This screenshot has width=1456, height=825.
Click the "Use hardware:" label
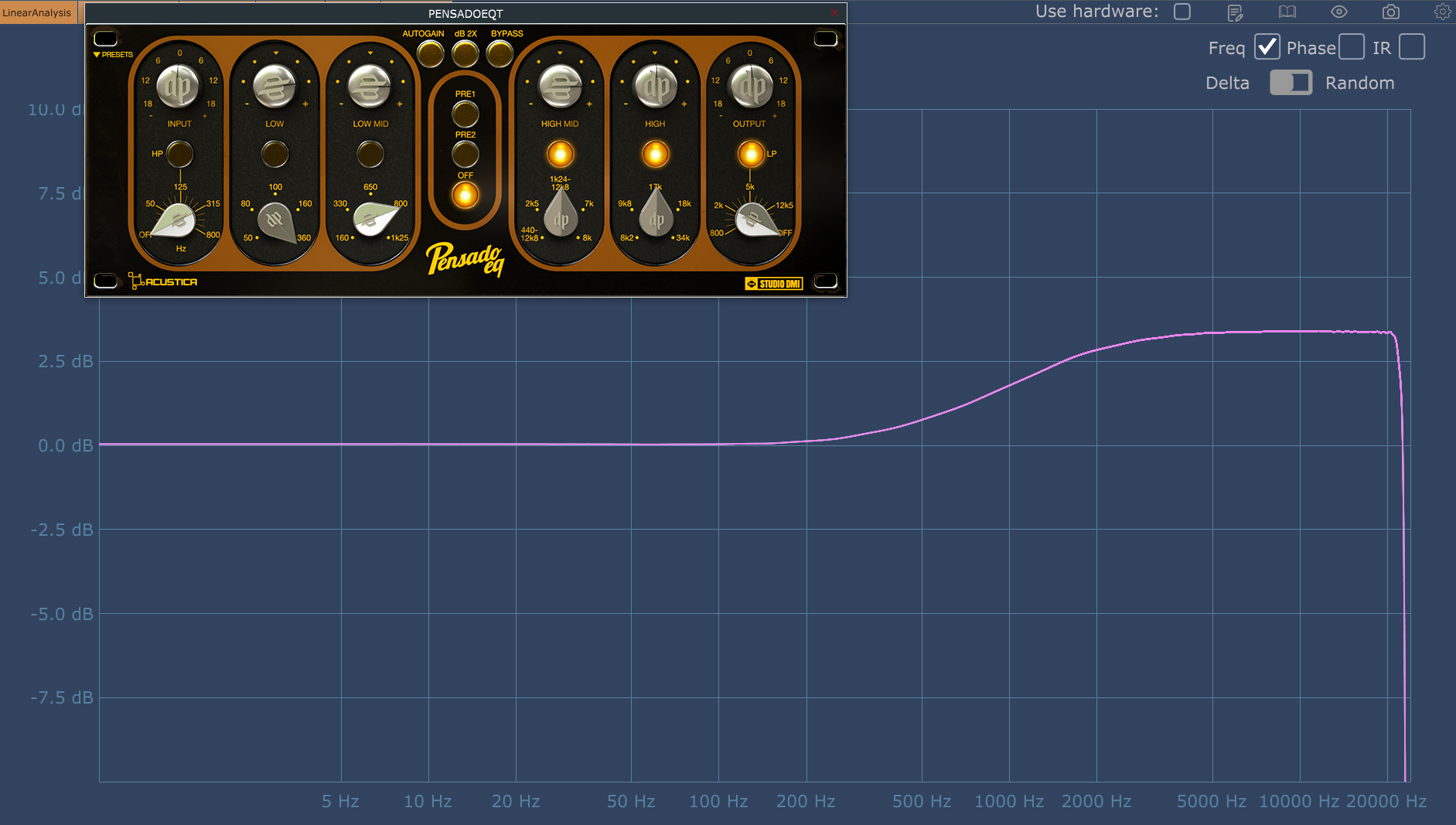tap(1096, 12)
